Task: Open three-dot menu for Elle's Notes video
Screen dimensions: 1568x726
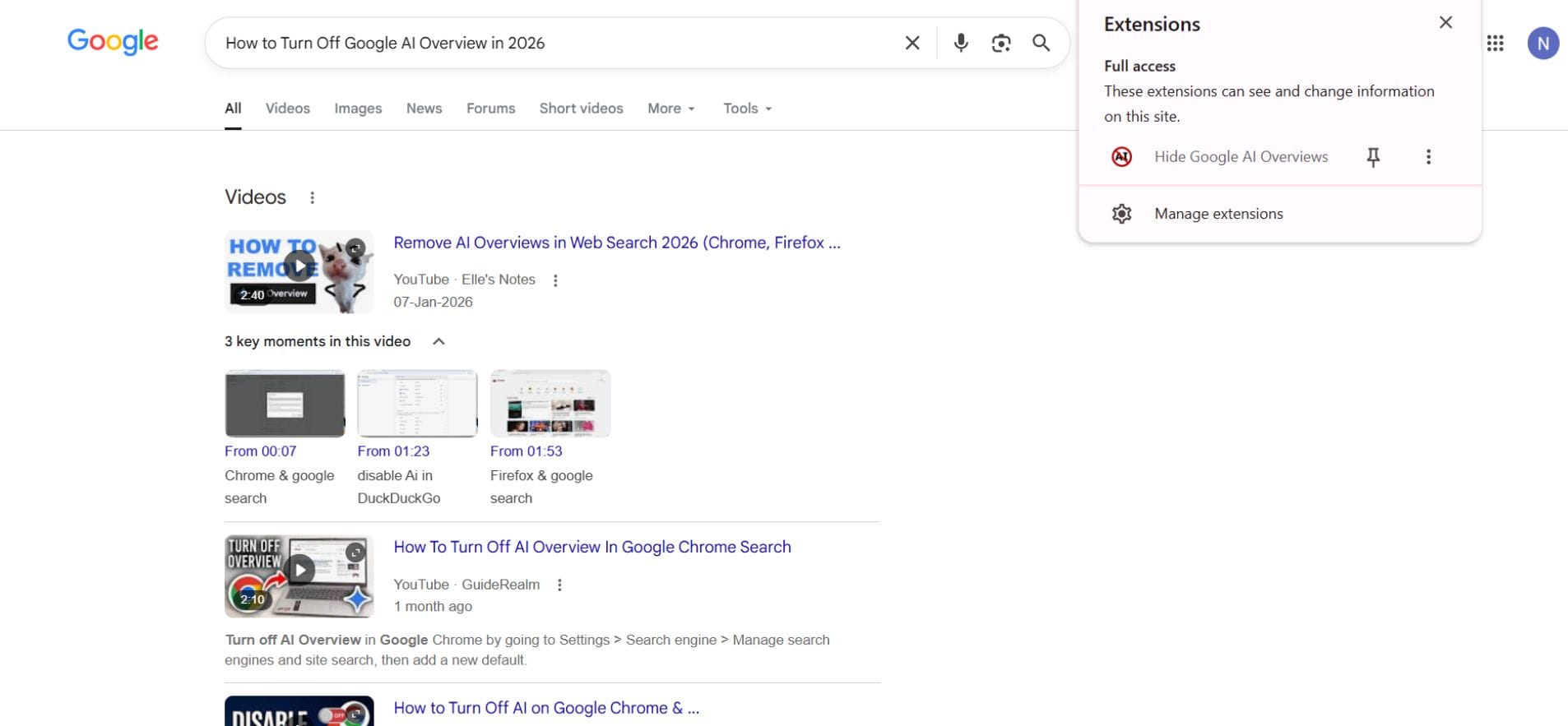Action: coord(555,280)
